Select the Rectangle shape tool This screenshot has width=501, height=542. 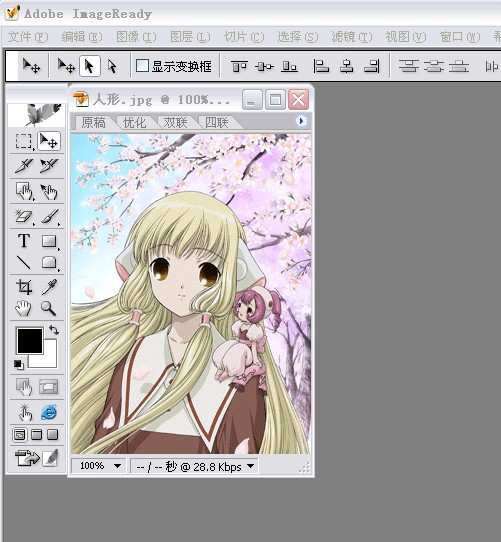coord(49,241)
